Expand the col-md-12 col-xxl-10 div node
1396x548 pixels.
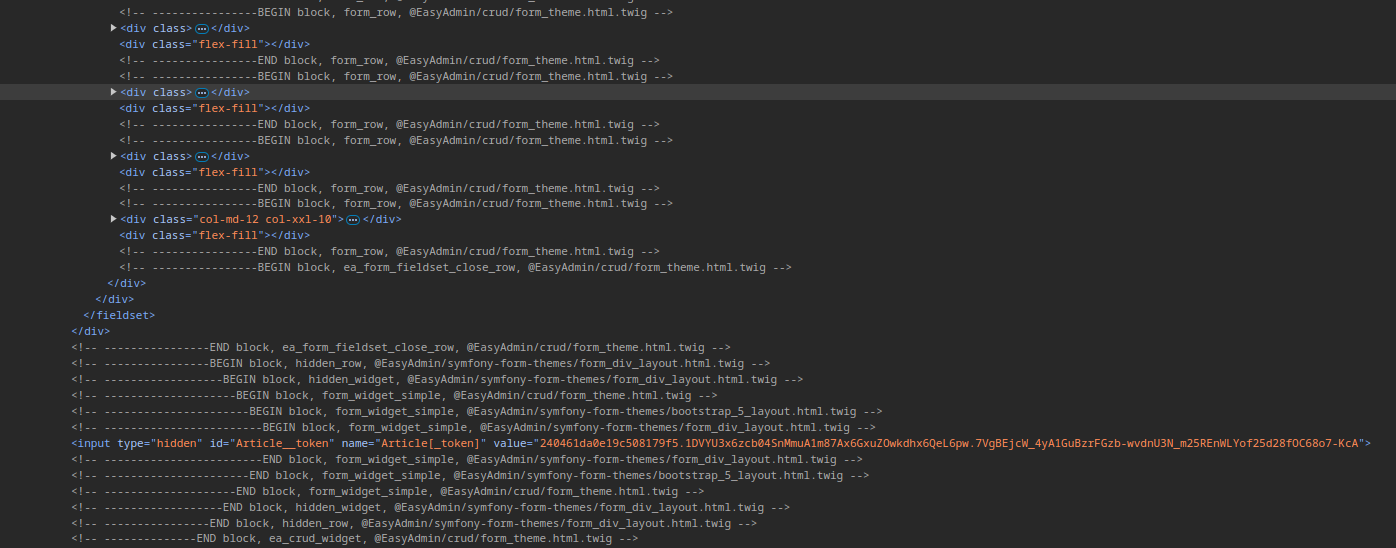[114, 220]
